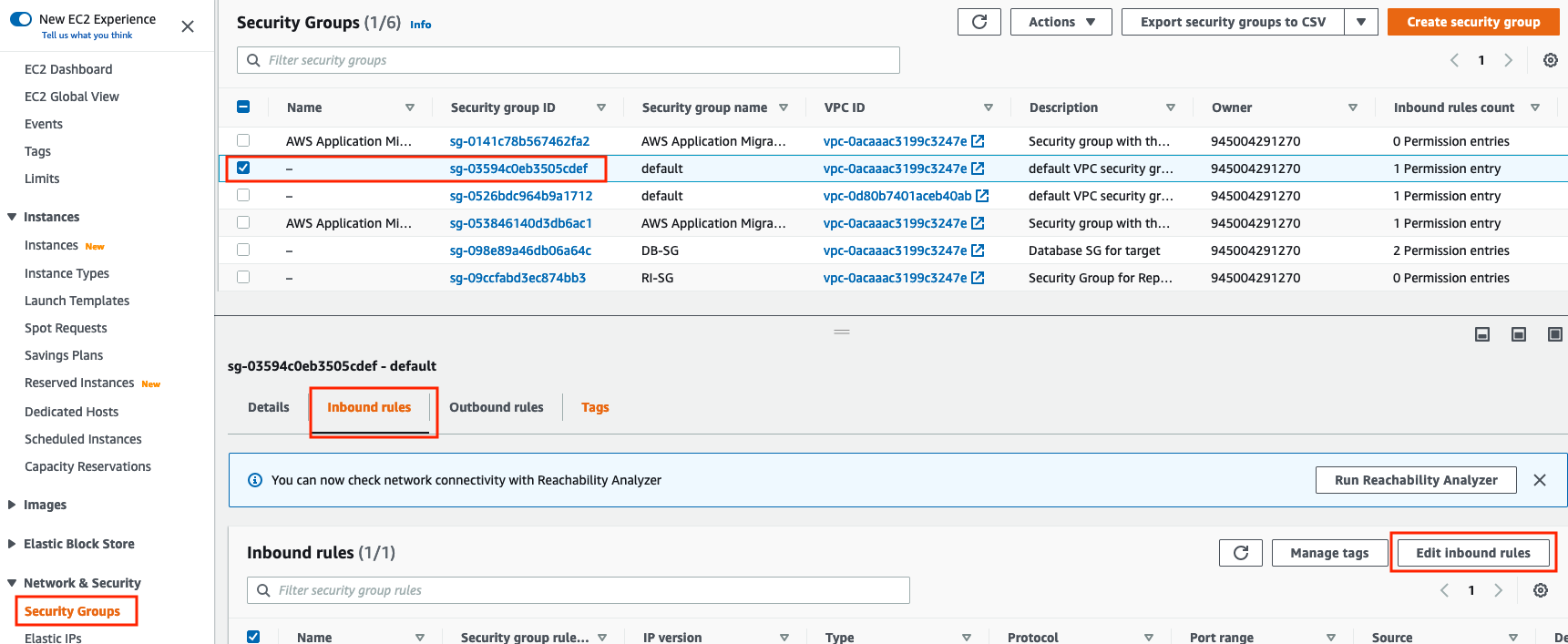Expand the Images sidebar section
The width and height of the screenshot is (1568, 644).
point(12,505)
